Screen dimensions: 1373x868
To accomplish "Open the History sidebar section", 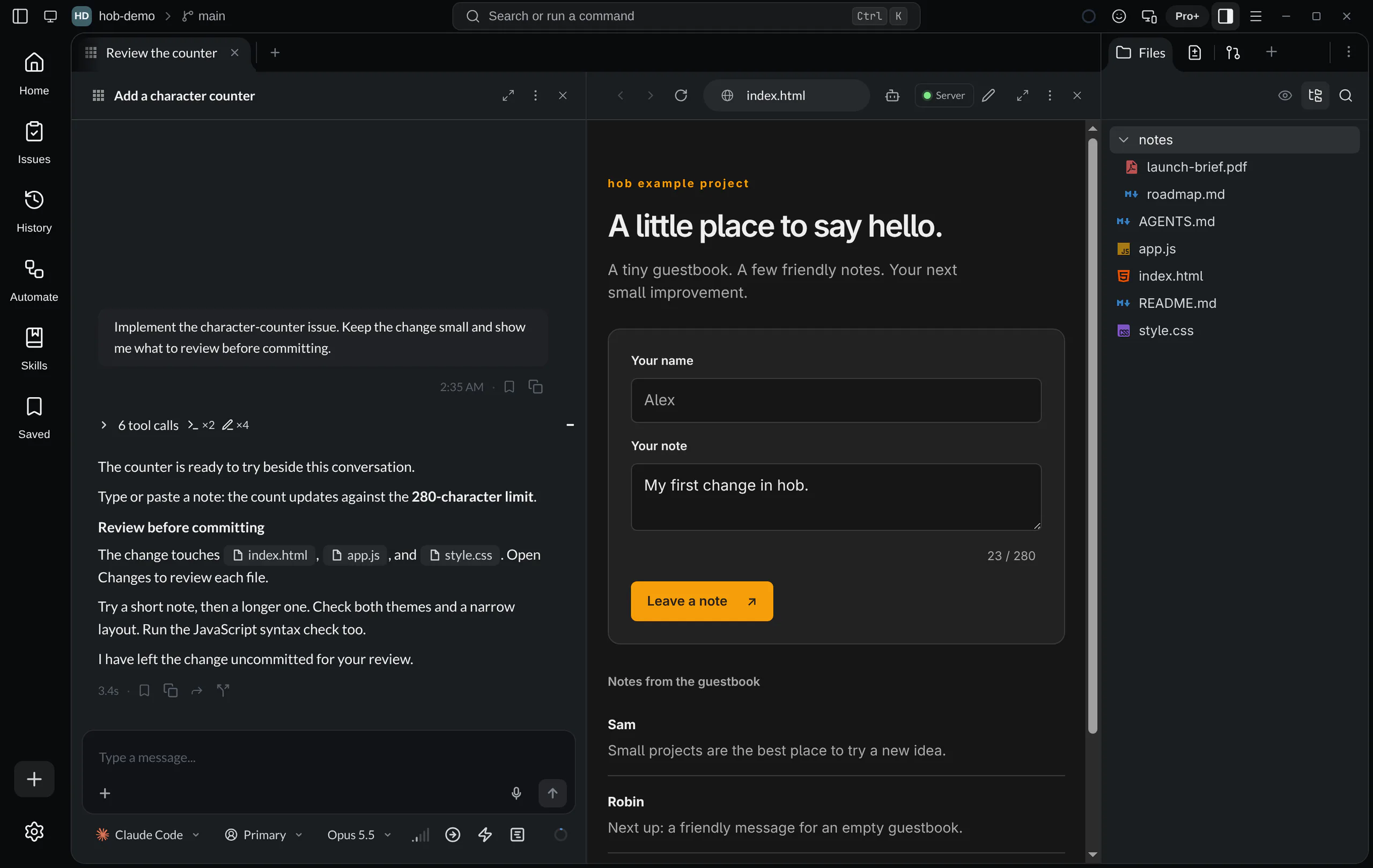I will (x=34, y=211).
